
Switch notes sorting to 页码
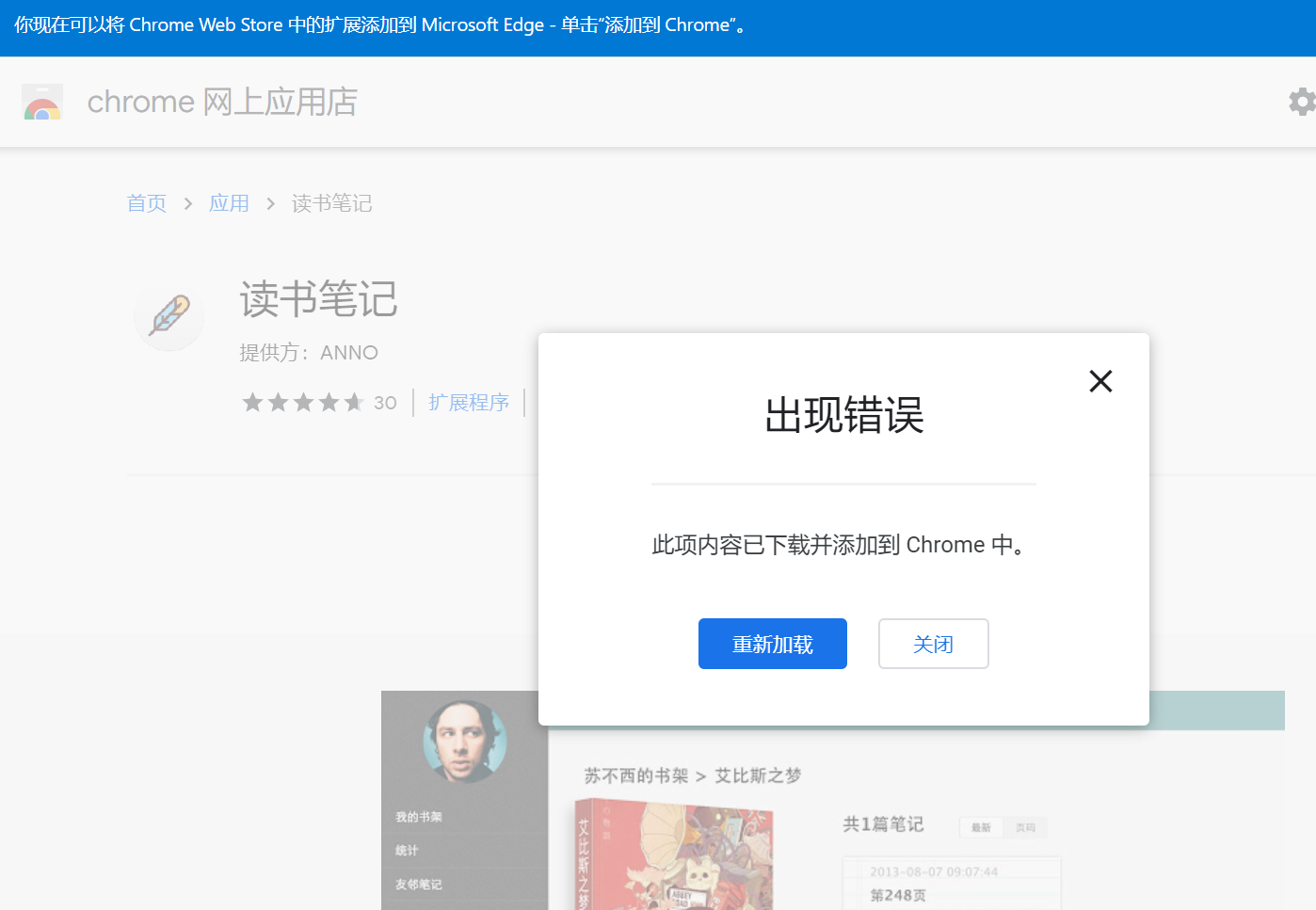tap(1026, 827)
